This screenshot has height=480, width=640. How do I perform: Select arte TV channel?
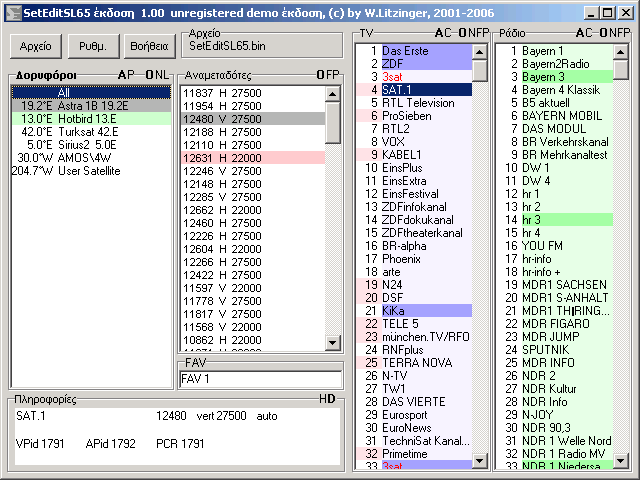pos(414,272)
